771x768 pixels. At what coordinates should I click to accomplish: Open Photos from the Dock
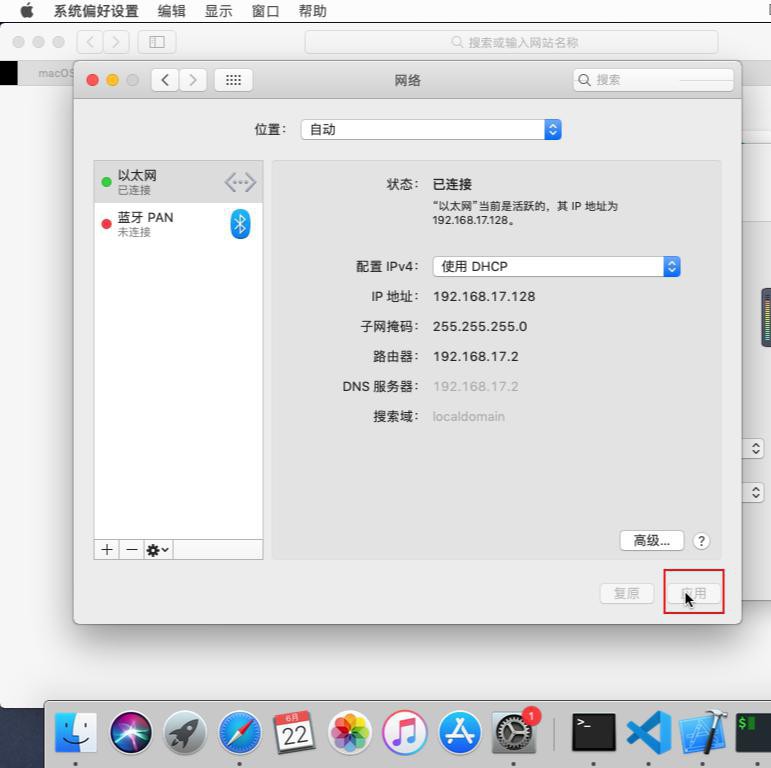coord(350,733)
